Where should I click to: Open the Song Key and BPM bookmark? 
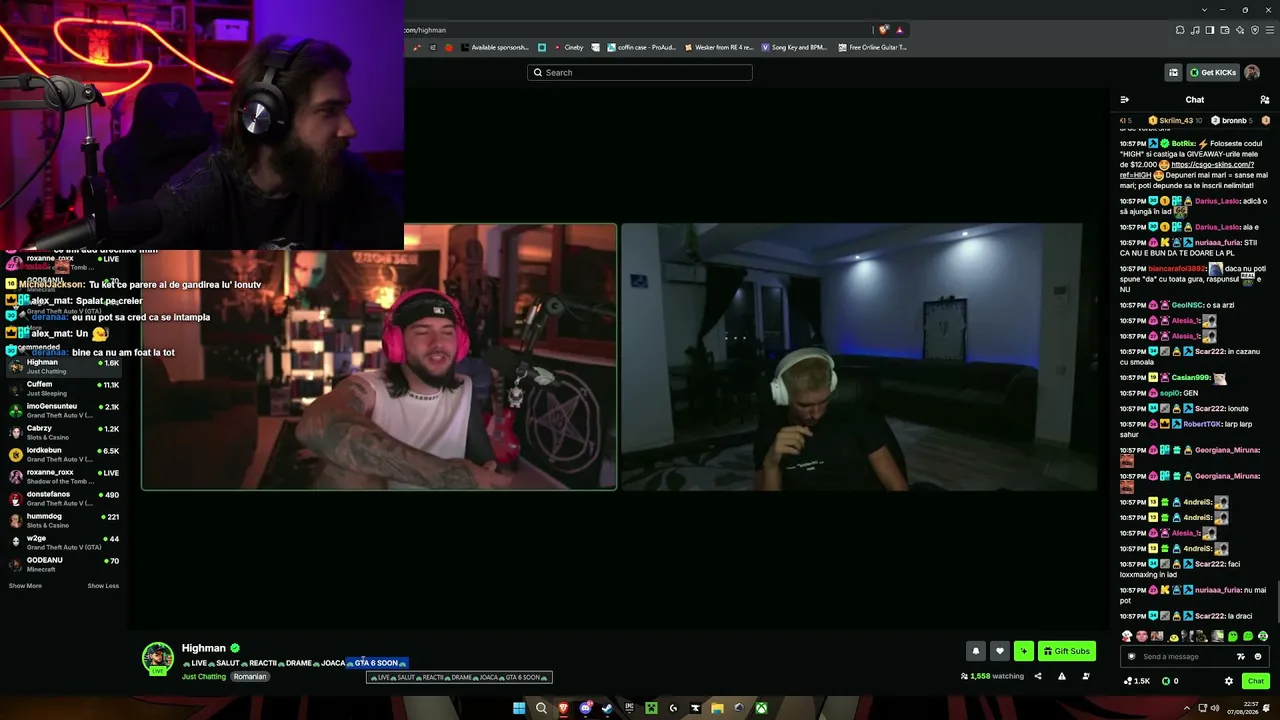click(x=794, y=47)
